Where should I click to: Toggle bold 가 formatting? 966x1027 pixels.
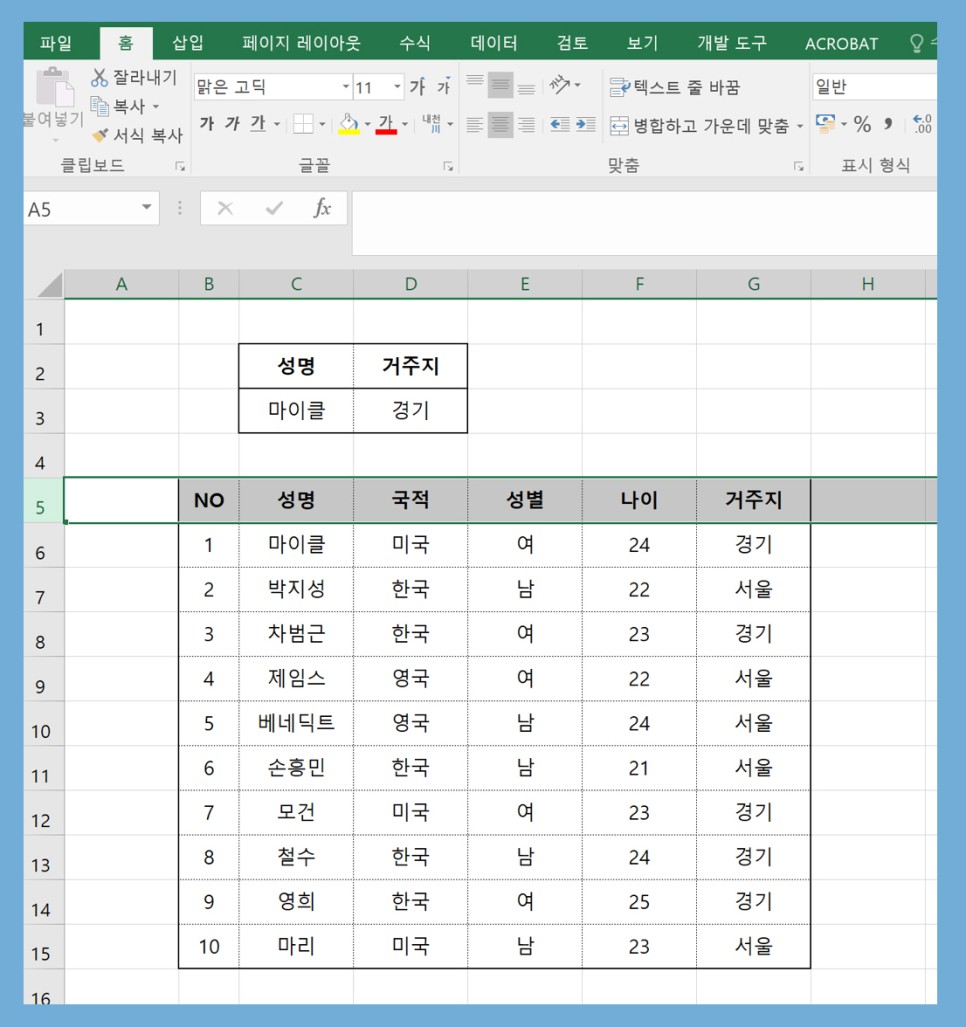point(207,123)
